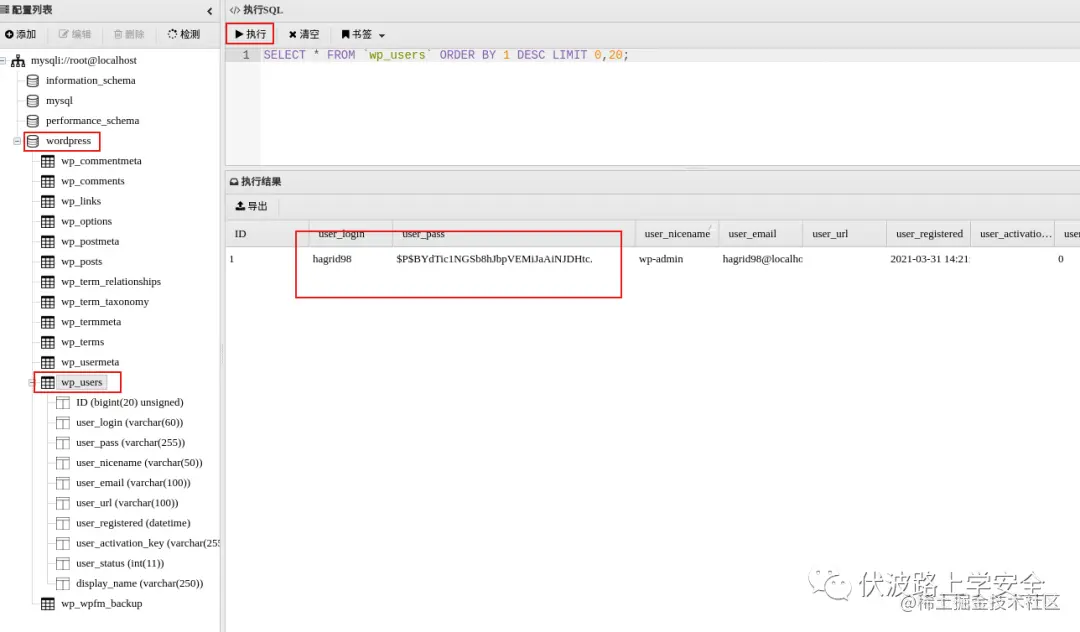The height and width of the screenshot is (632, 1080).
Task: Click the table icon beside wp_postmeta
Action: coord(48,242)
